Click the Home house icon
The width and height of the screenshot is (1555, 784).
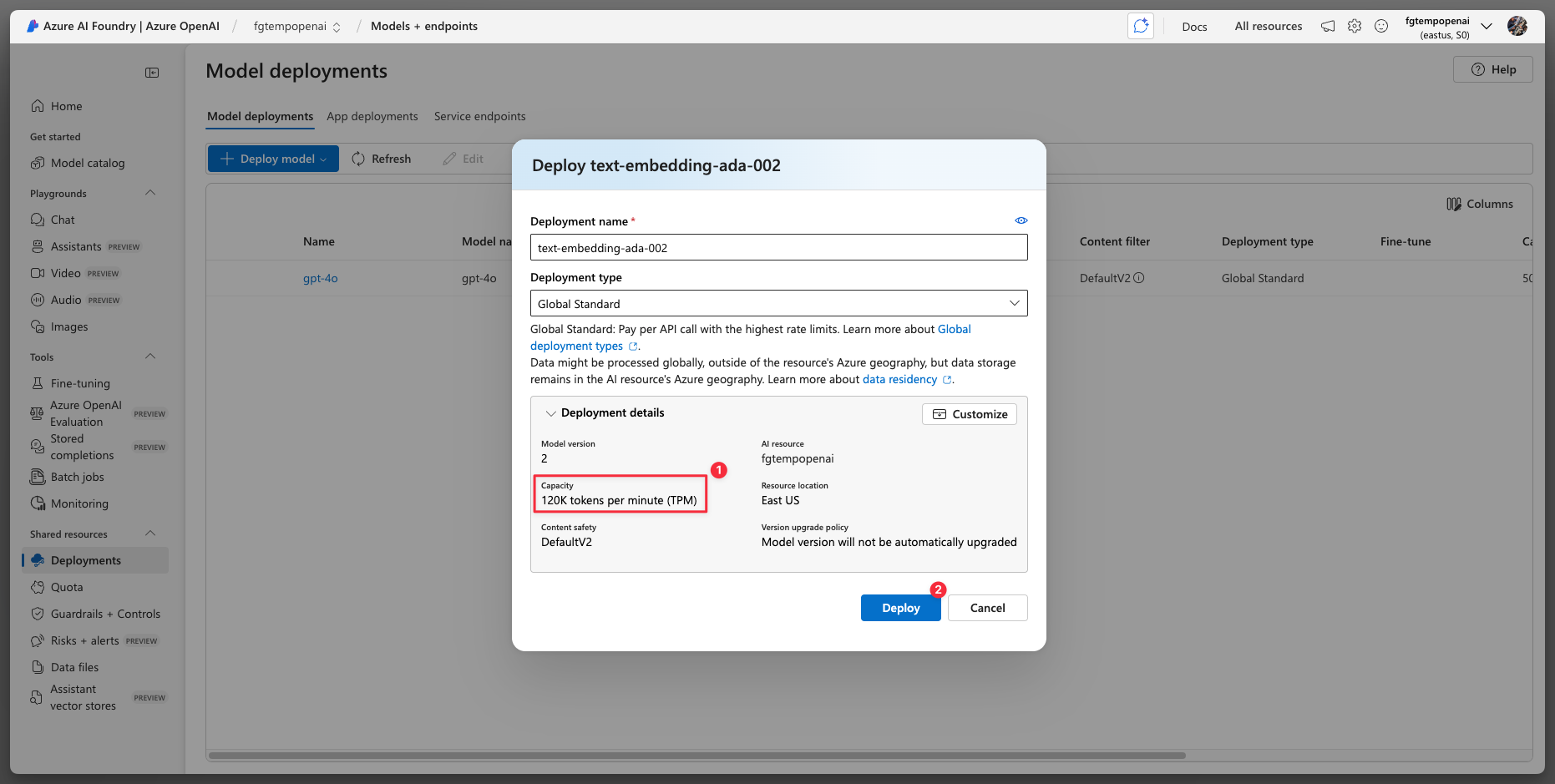tap(38, 106)
